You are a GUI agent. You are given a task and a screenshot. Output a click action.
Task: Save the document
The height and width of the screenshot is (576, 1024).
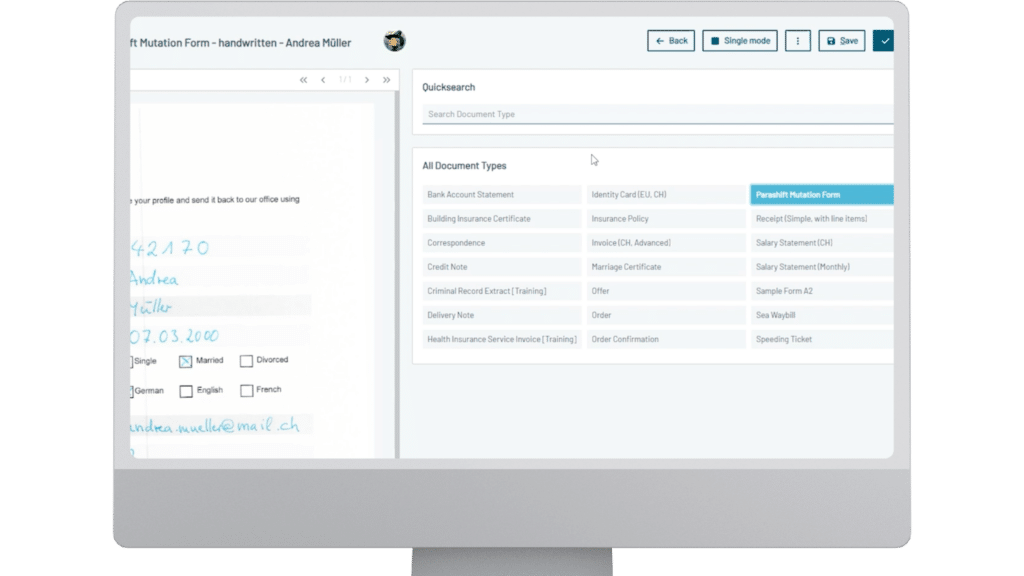pos(841,41)
